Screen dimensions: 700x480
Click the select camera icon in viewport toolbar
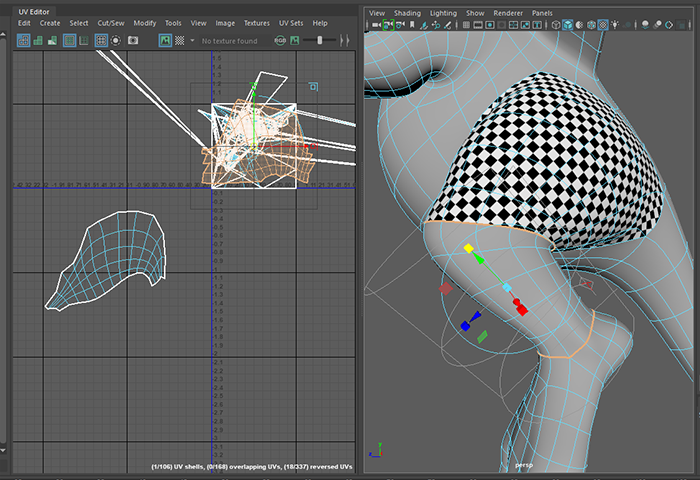[375, 26]
